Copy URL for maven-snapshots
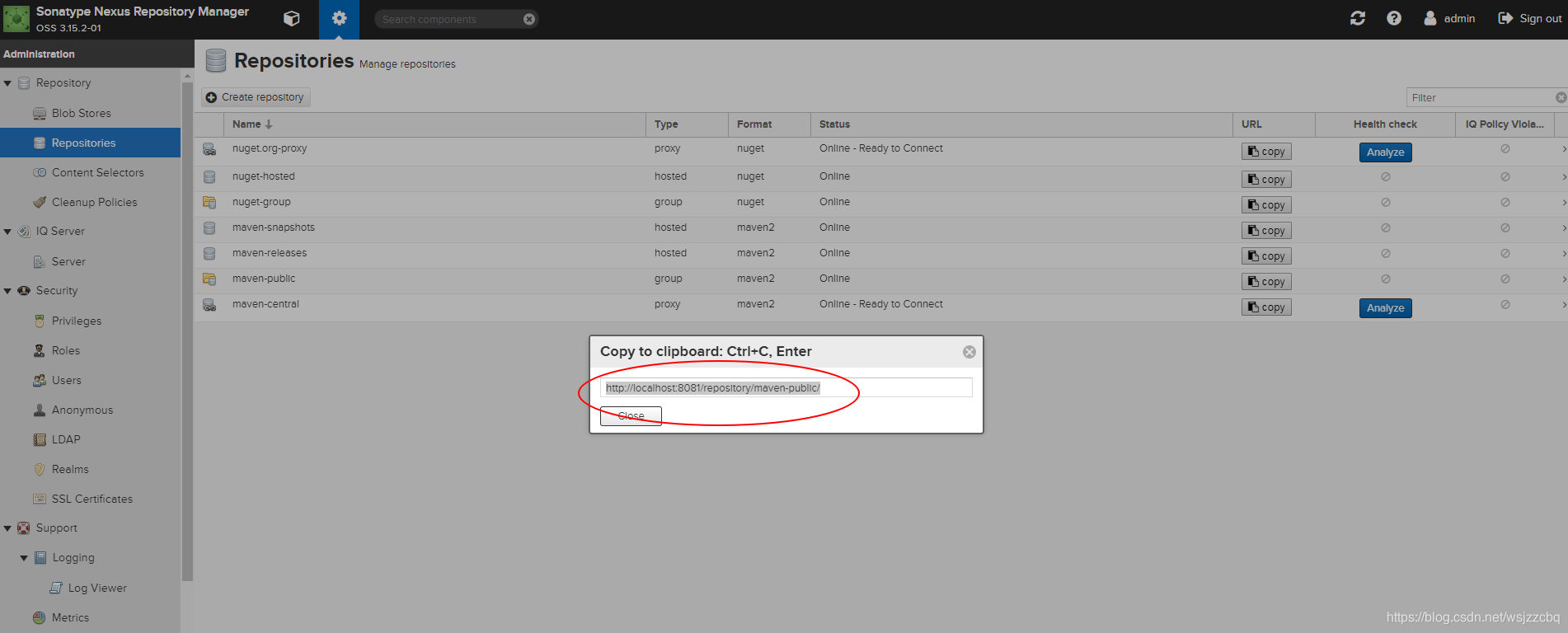 point(1266,231)
